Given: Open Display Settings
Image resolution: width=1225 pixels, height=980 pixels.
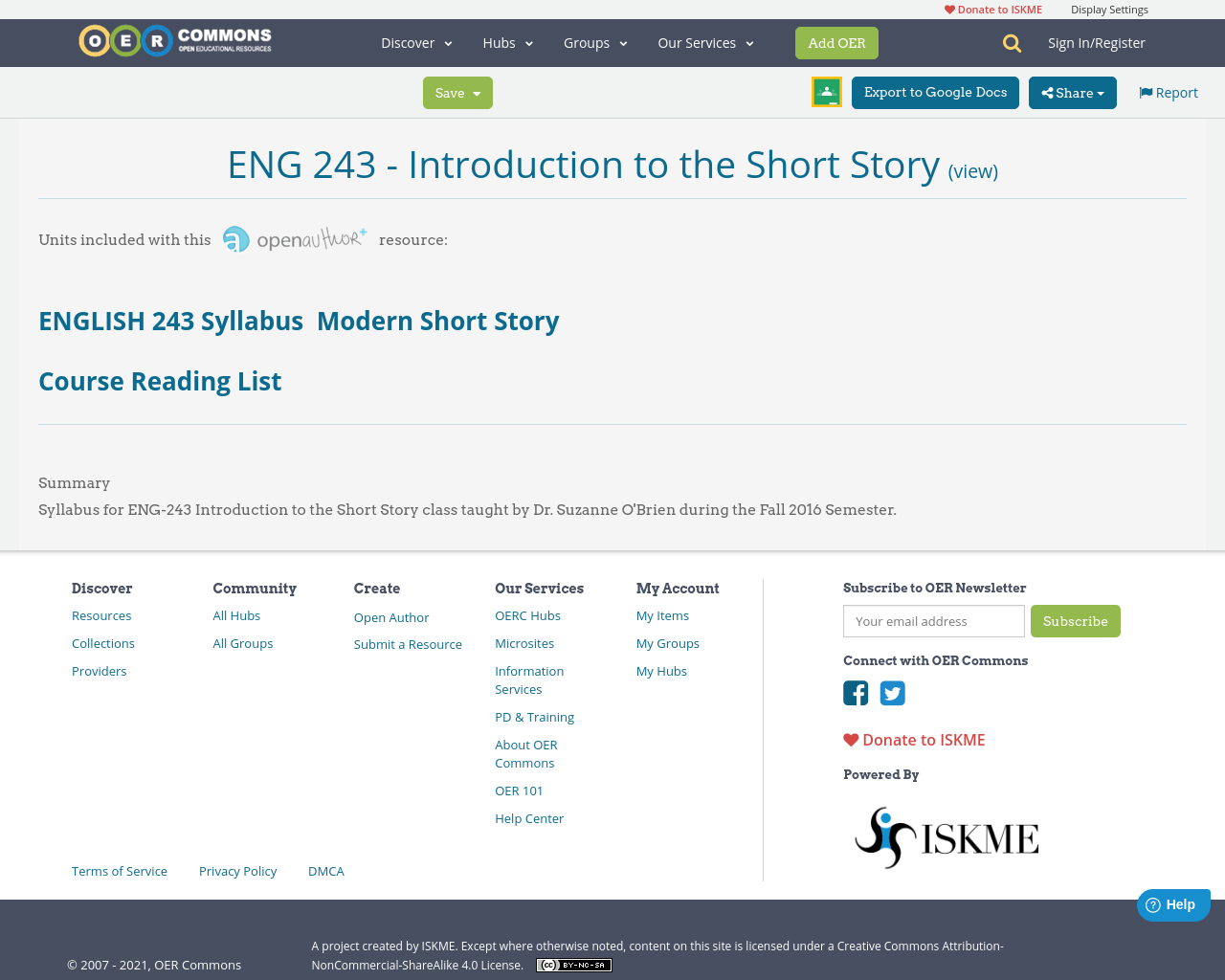Looking at the screenshot, I should pyautogui.click(x=1109, y=8).
